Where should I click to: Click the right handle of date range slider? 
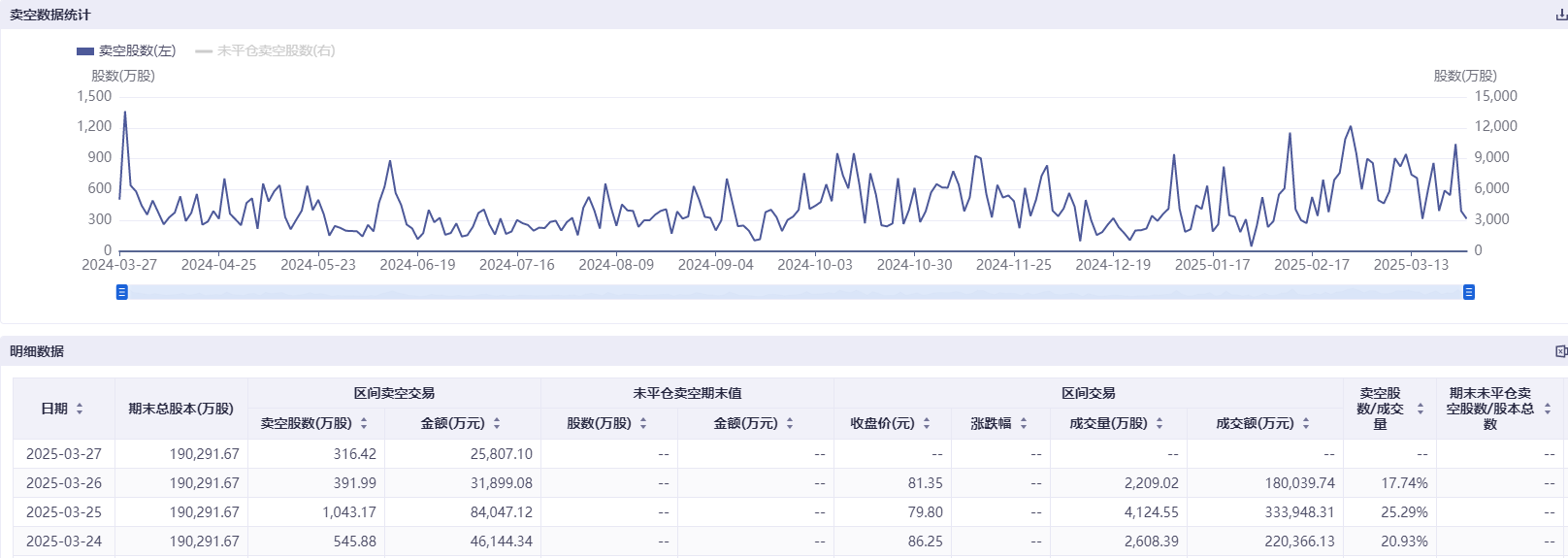click(1469, 292)
